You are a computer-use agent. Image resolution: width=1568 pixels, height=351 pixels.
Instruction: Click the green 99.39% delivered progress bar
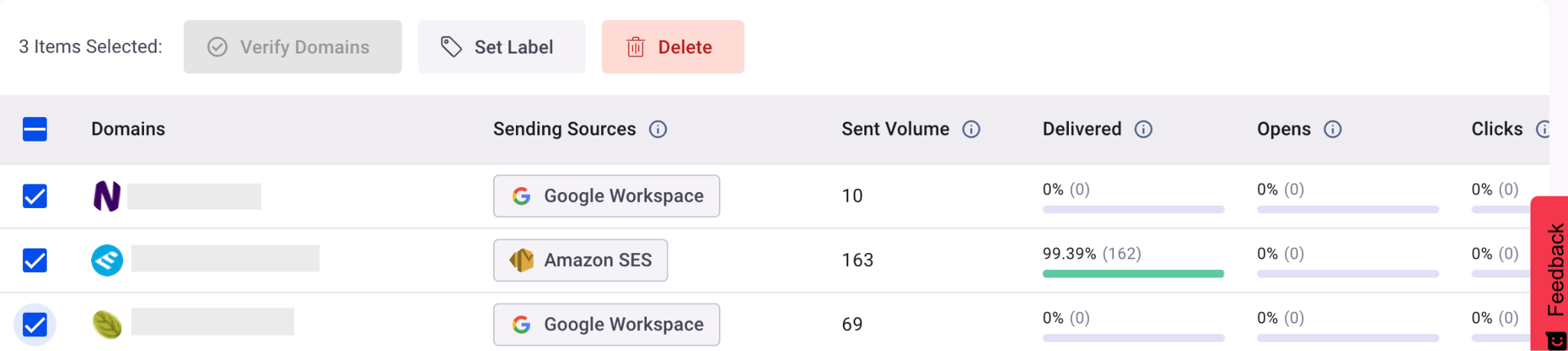click(x=1133, y=274)
